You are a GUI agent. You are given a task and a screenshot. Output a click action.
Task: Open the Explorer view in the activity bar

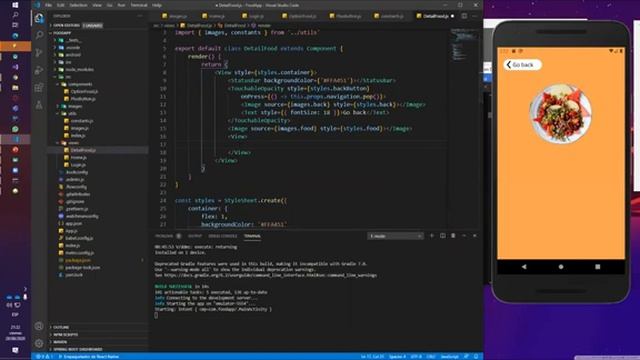[39, 18]
